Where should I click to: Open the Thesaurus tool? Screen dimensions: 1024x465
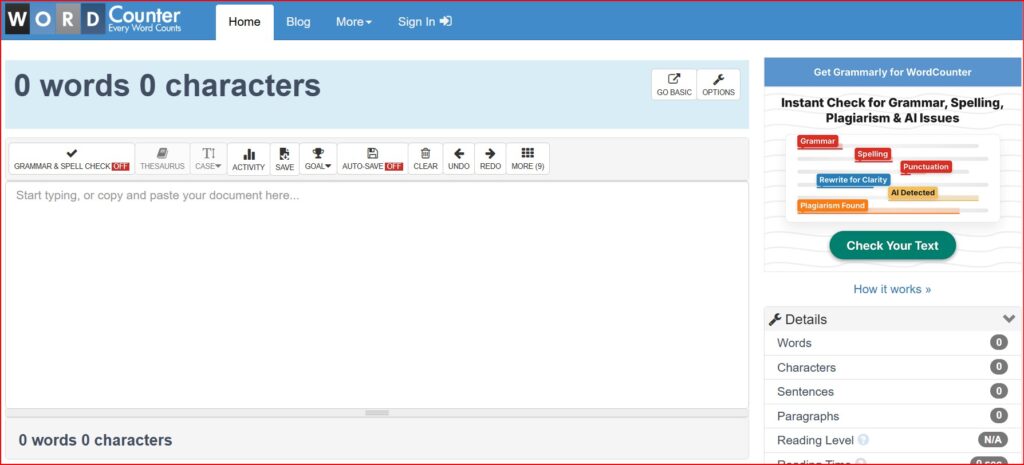[x=162, y=159]
